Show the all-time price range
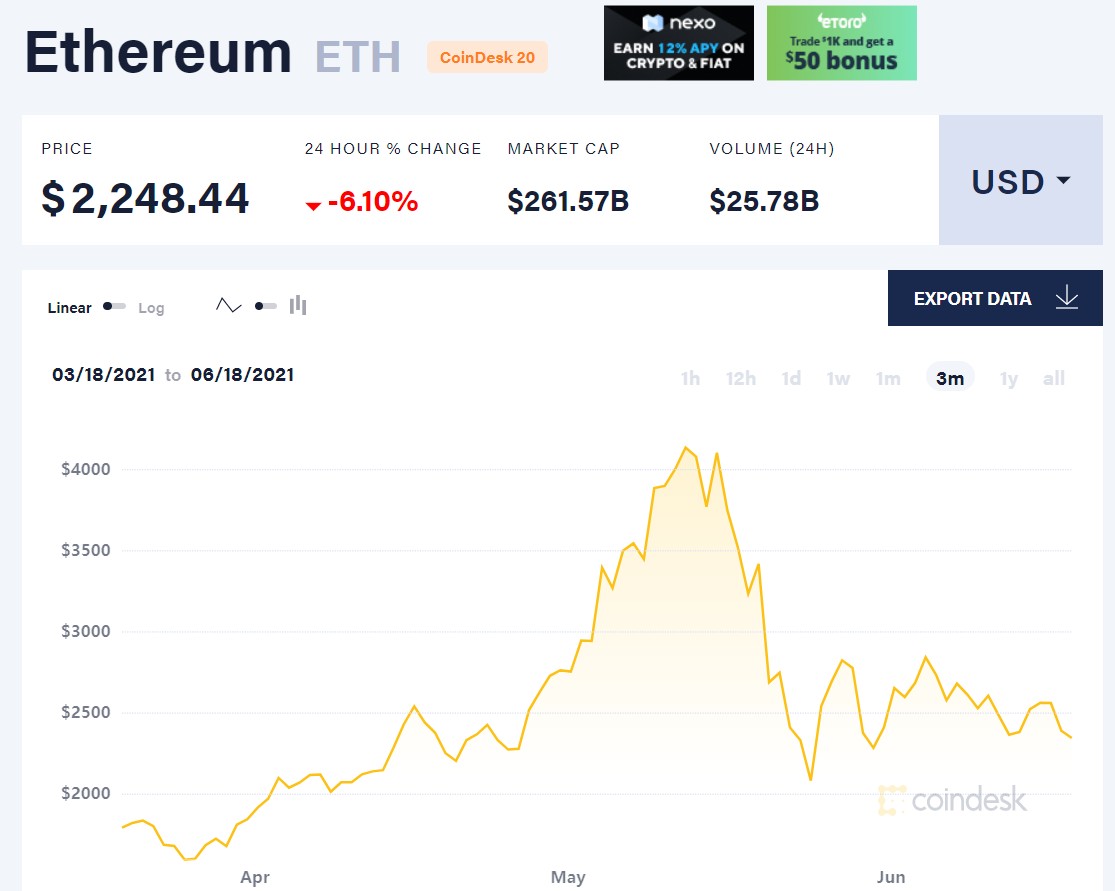This screenshot has width=1115, height=891. [1054, 379]
